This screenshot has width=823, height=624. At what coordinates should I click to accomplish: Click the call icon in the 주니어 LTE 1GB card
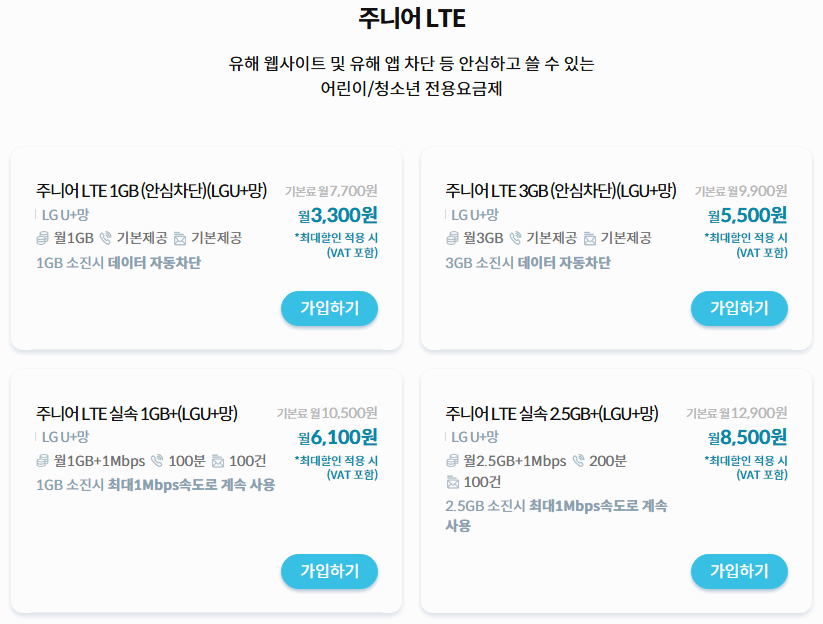[105, 240]
